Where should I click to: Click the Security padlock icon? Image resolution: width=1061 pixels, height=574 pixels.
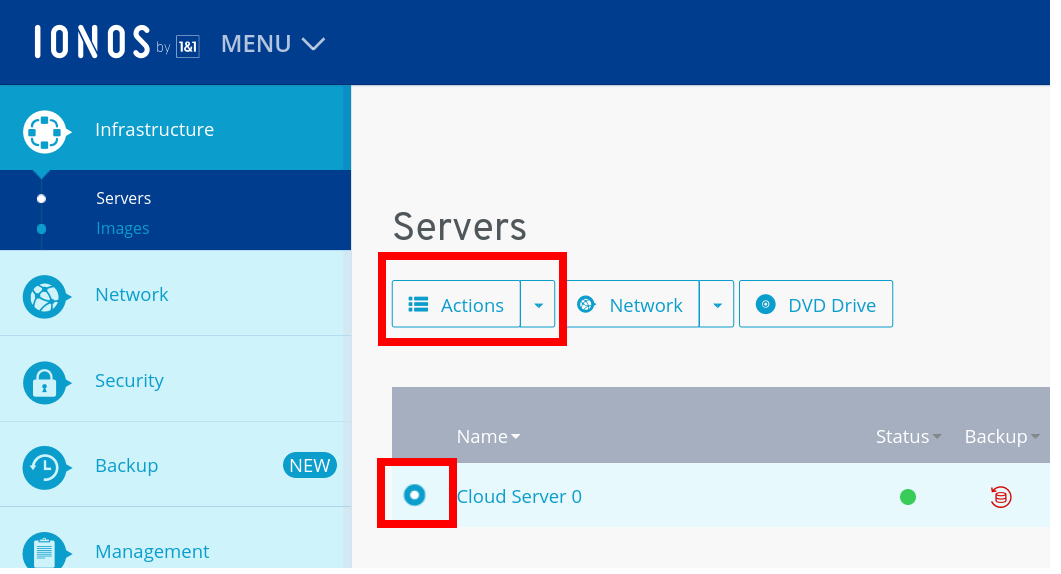(x=45, y=382)
